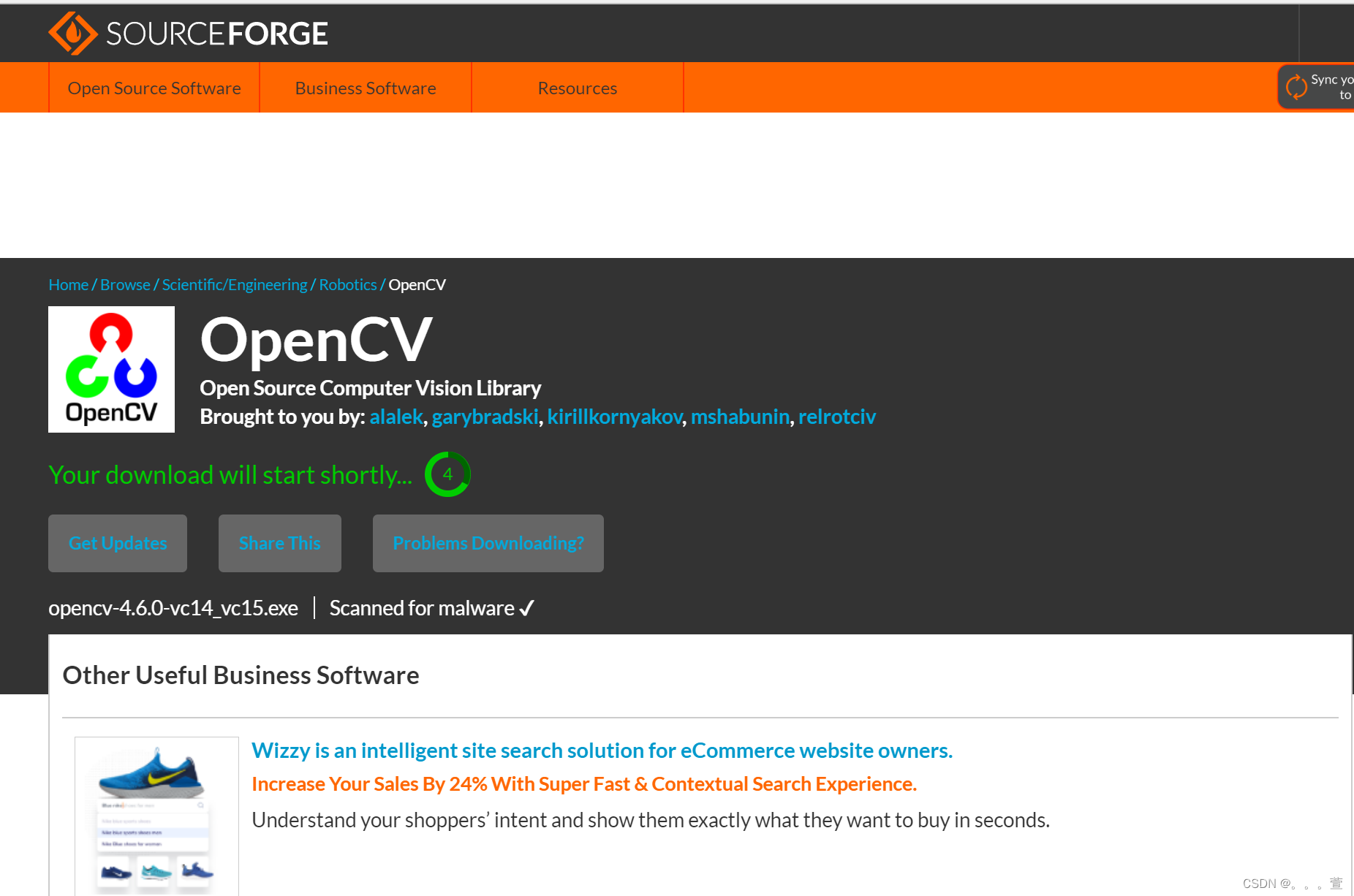Click the Get Updates button
The image size is (1354, 896).
(x=117, y=543)
